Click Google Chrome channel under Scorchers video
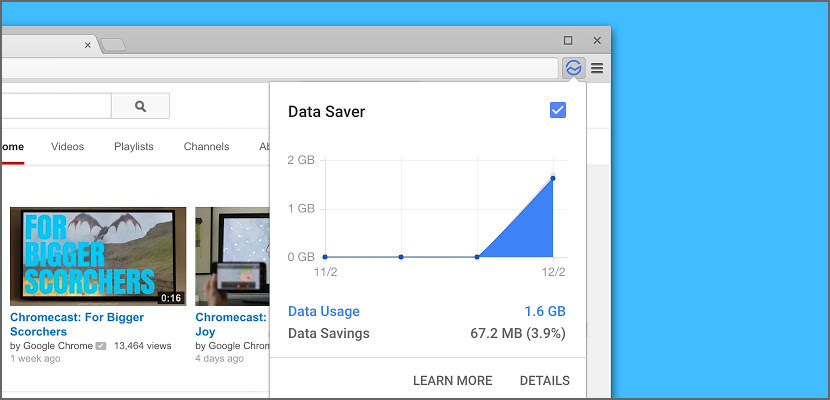The width and height of the screenshot is (830, 400). click(58, 346)
